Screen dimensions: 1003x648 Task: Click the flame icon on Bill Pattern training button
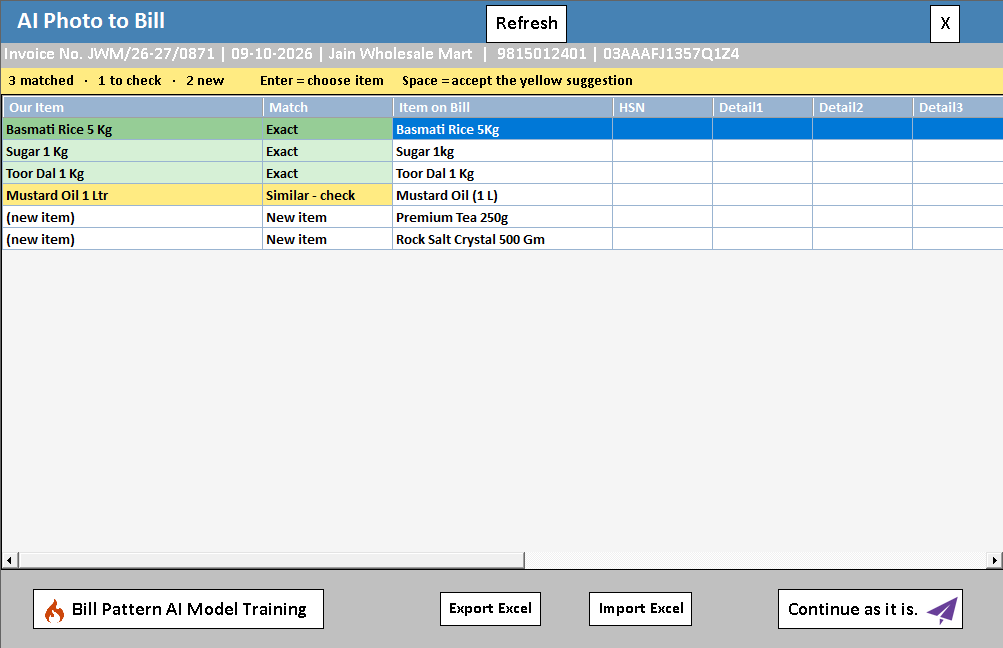54,610
